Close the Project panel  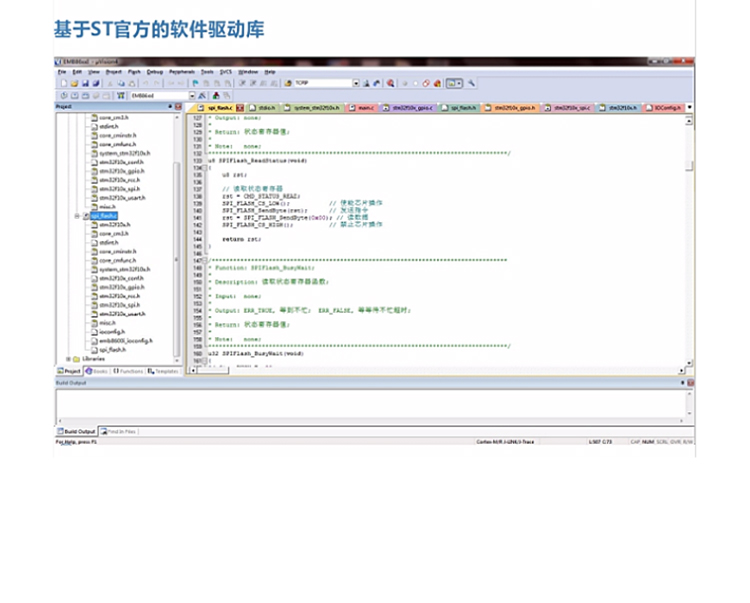pyautogui.click(x=178, y=107)
